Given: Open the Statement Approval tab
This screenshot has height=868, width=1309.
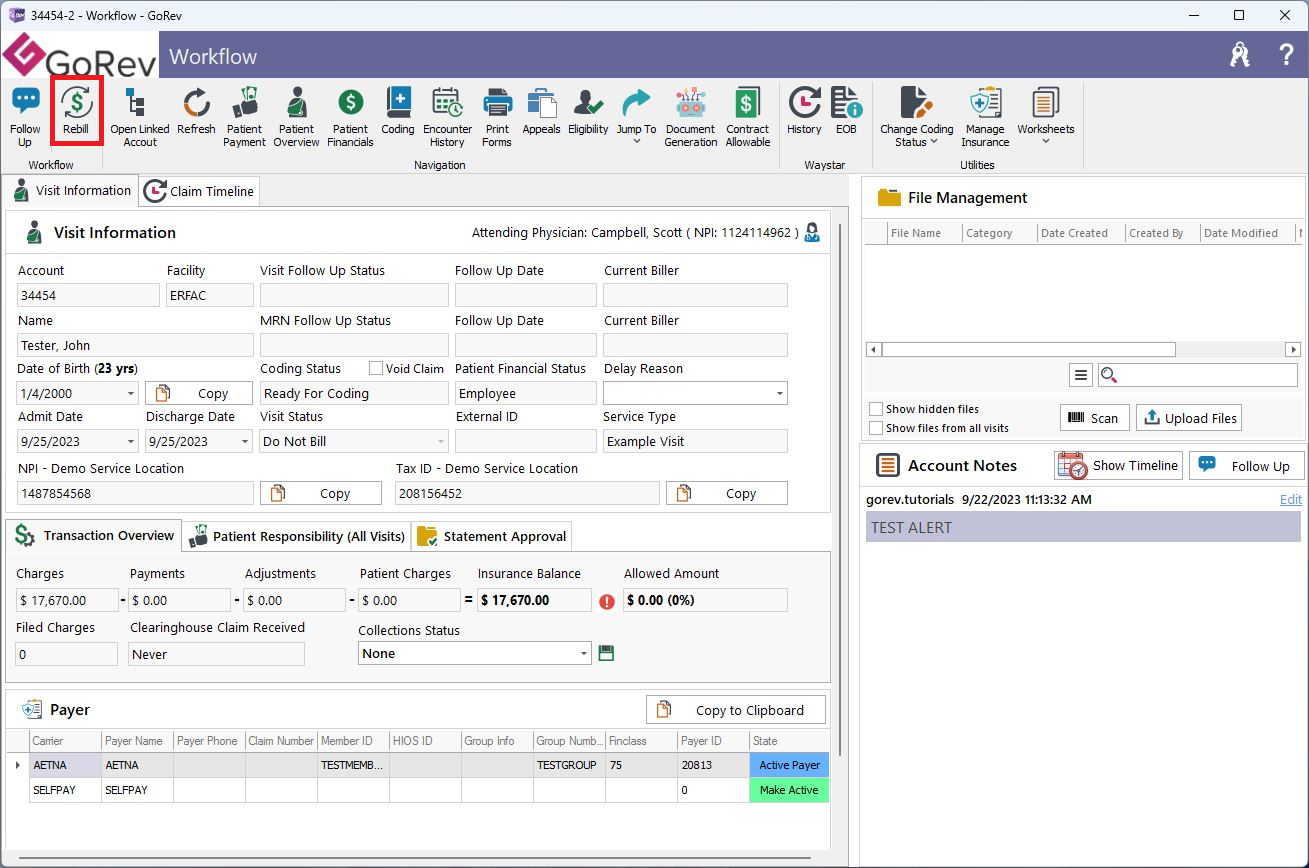Looking at the screenshot, I should click(492, 537).
